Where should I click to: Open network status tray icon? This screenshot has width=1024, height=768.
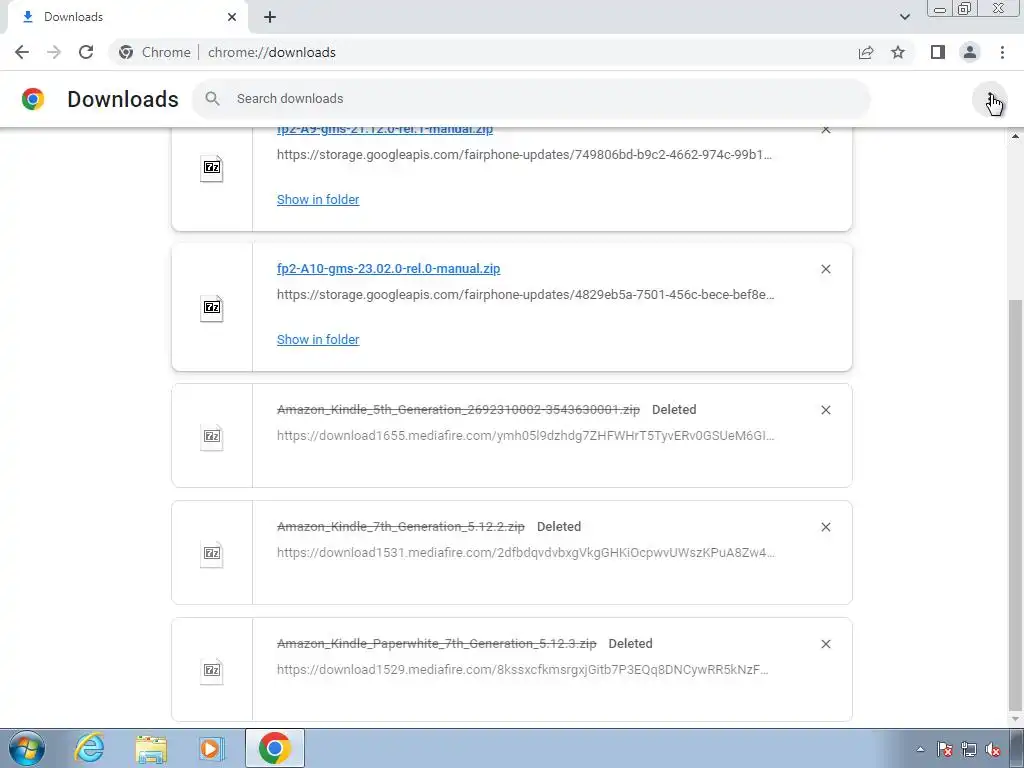tap(968, 749)
